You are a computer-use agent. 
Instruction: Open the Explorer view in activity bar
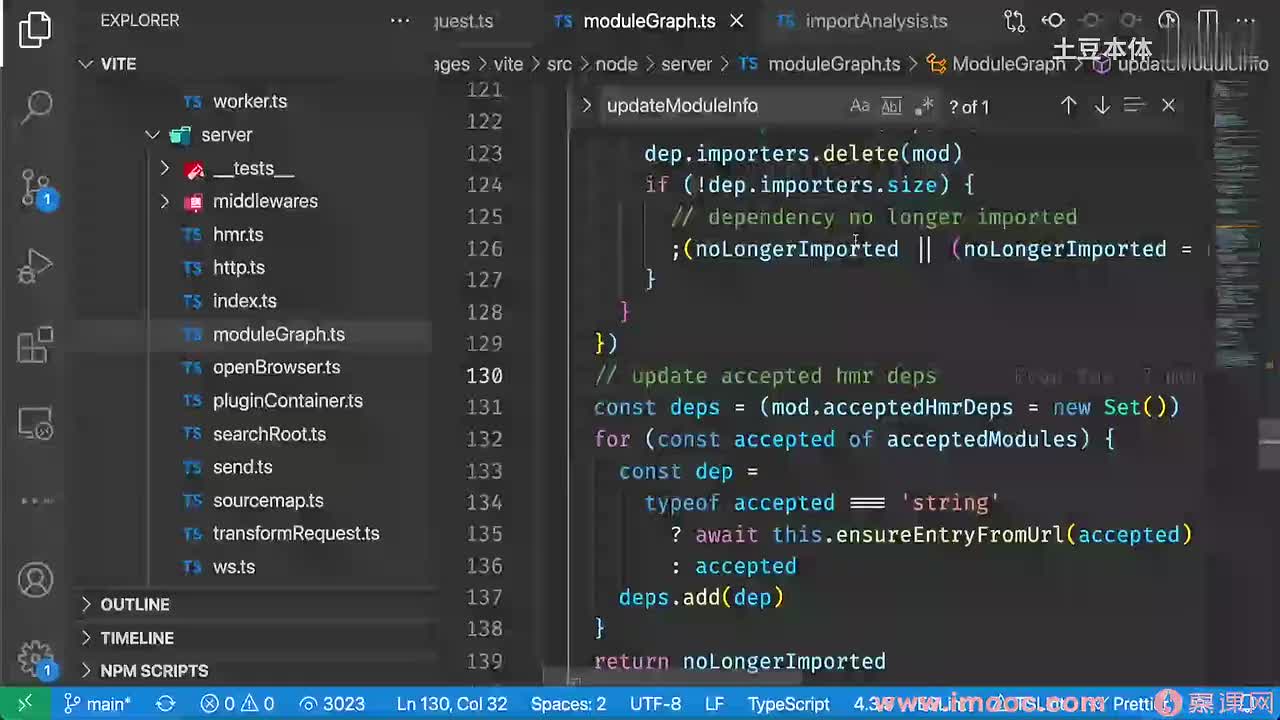[x=35, y=30]
